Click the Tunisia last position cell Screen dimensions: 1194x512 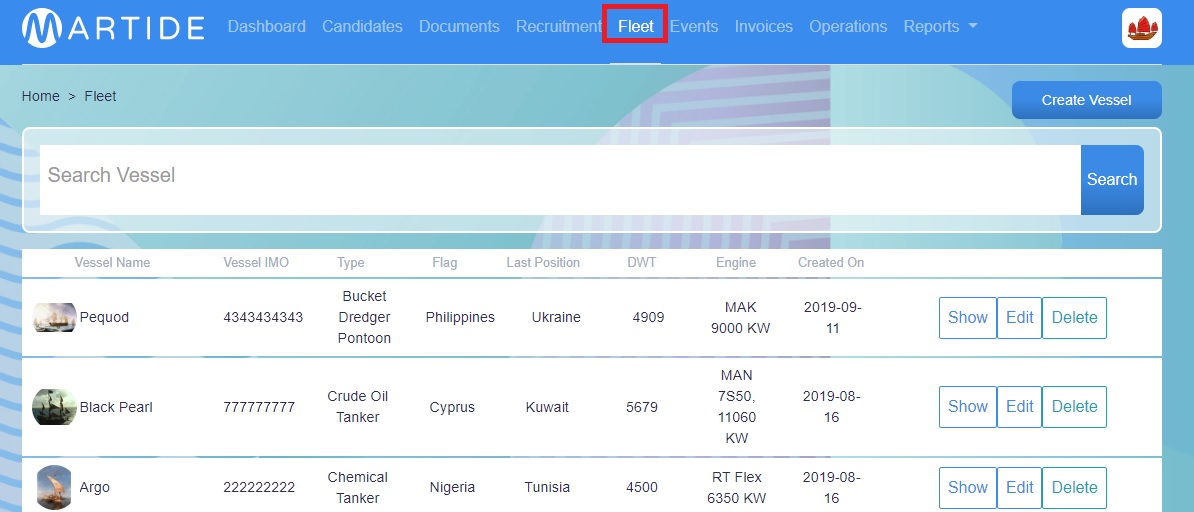[x=547, y=488]
